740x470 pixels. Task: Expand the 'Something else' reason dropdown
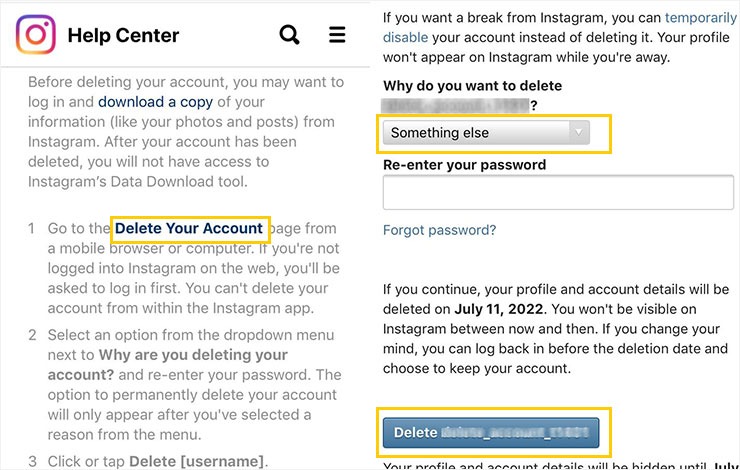[486, 133]
